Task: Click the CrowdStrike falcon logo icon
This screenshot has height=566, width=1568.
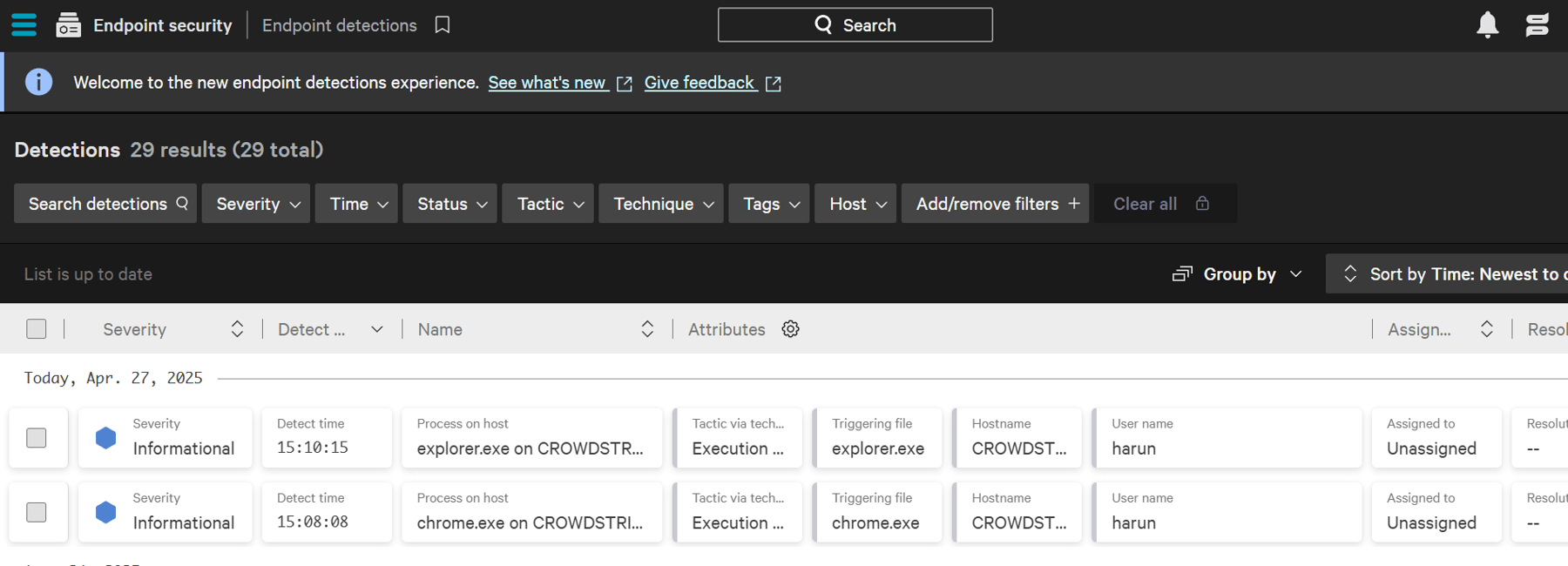Action: pyautogui.click(x=1538, y=24)
